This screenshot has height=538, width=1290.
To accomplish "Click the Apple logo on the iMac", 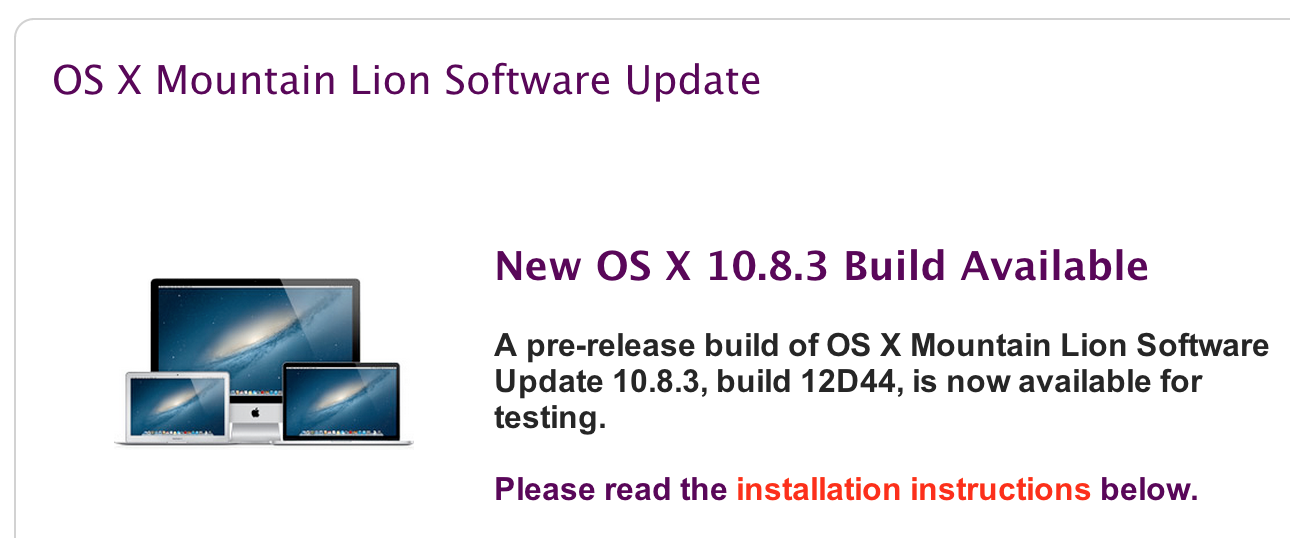I will 256,411.
